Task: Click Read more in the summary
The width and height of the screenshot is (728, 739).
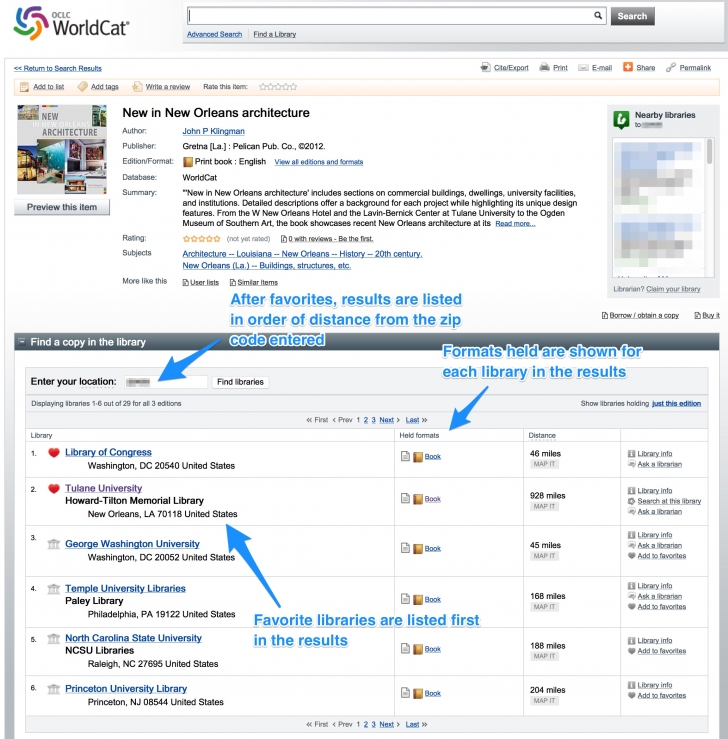Action: 515,223
